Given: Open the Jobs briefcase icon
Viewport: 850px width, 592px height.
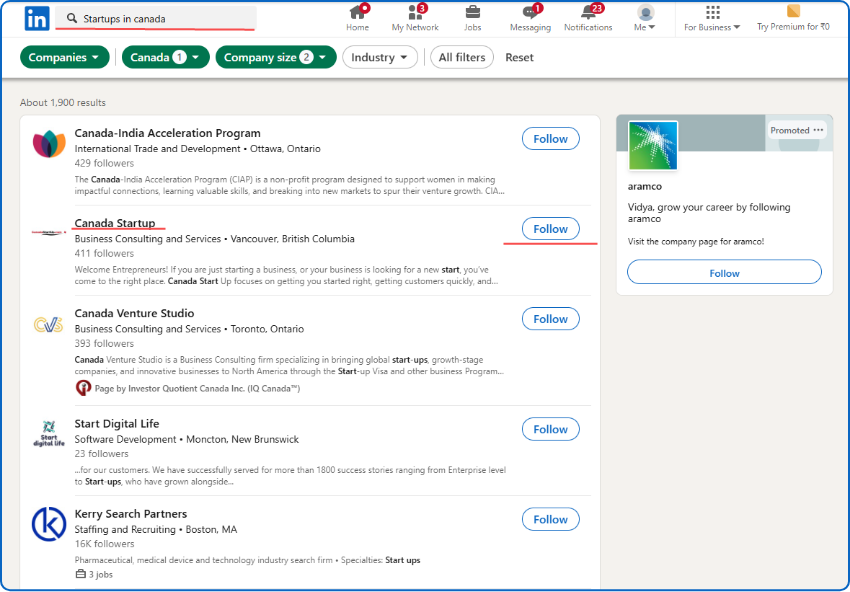Looking at the screenshot, I should click(x=473, y=12).
